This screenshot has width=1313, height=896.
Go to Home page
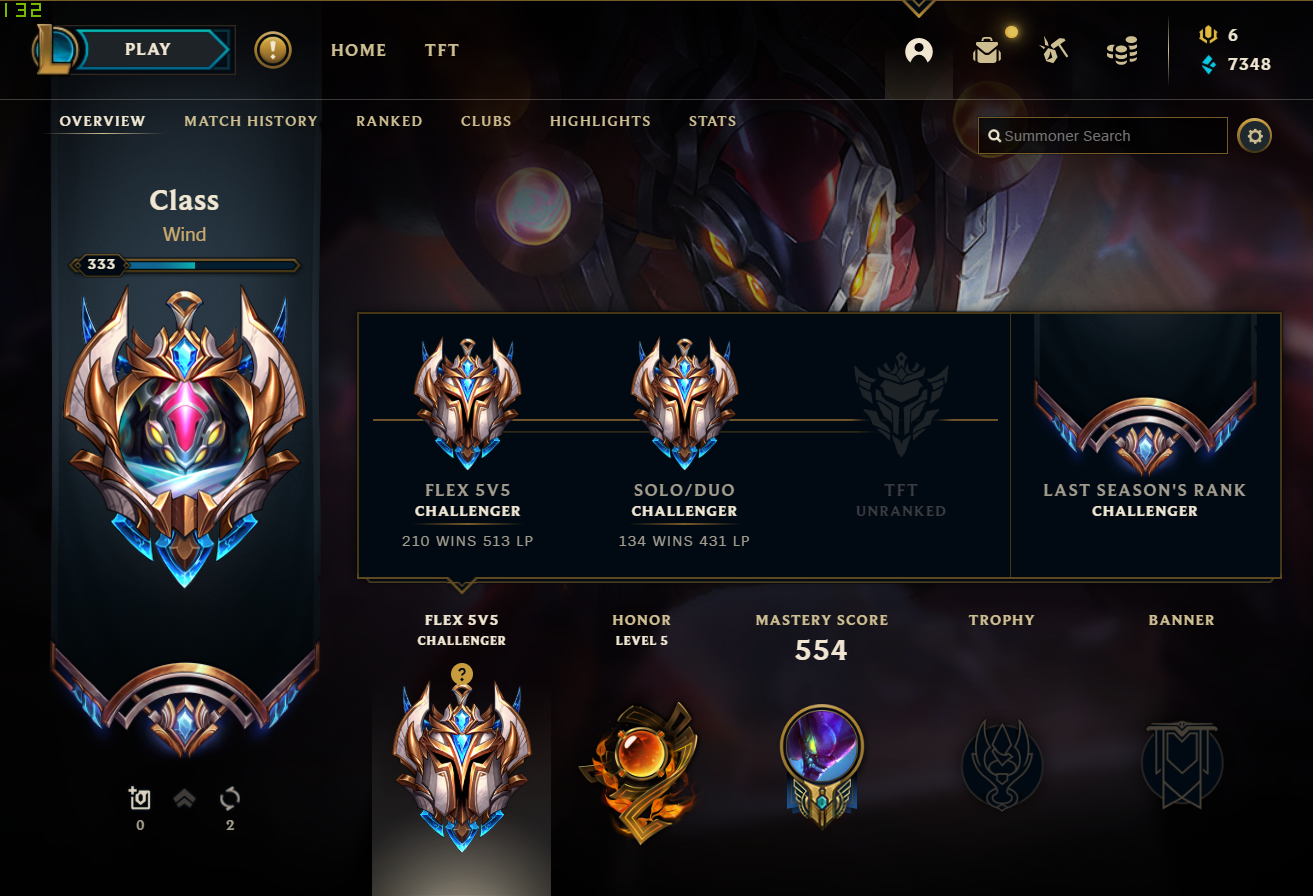coord(358,50)
